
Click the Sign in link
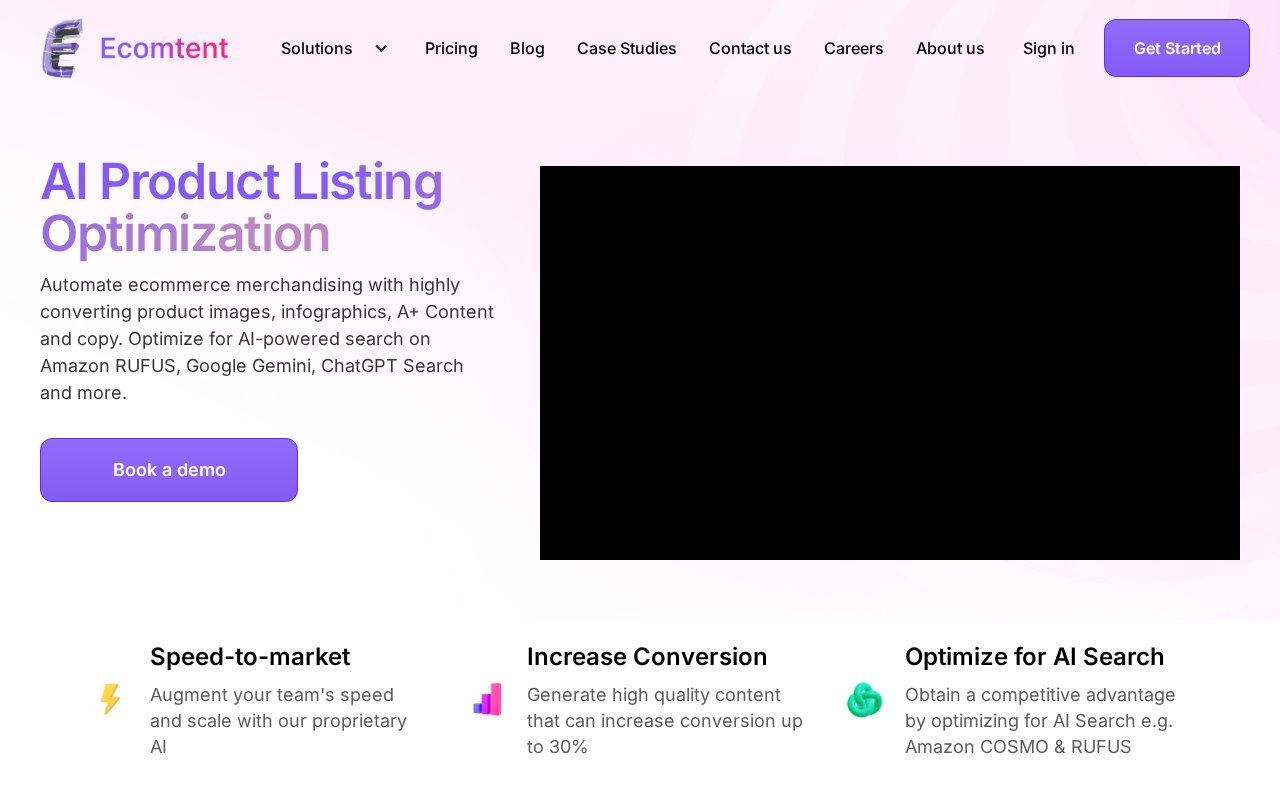click(1048, 48)
